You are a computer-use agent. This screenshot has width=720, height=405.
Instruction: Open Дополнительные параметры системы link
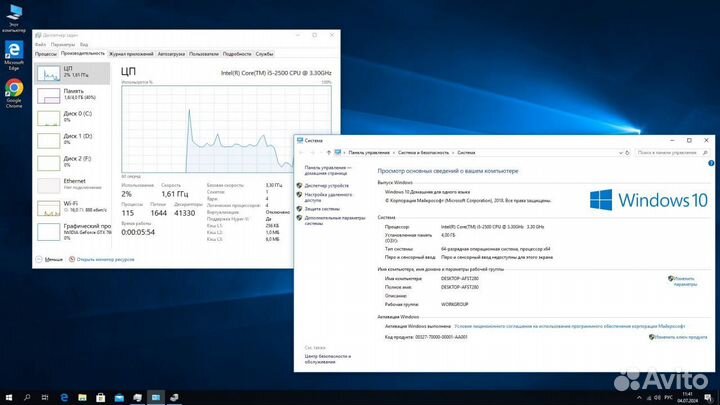pyautogui.click(x=335, y=220)
